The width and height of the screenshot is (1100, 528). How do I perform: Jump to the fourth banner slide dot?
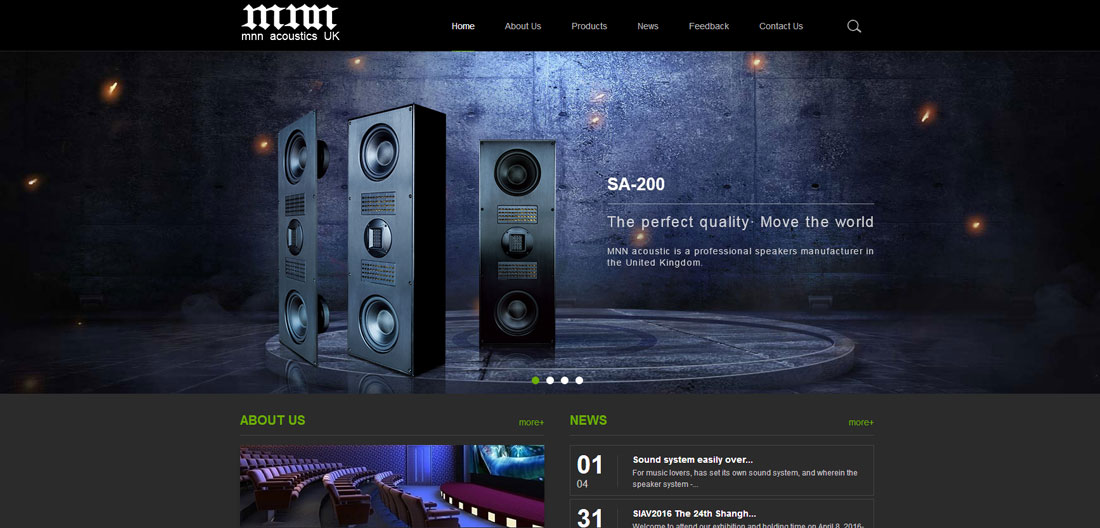pos(579,380)
